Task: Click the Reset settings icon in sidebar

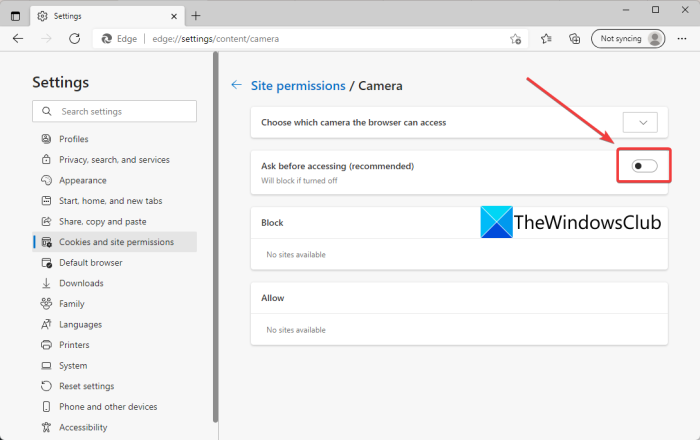Action: pyautogui.click(x=46, y=386)
